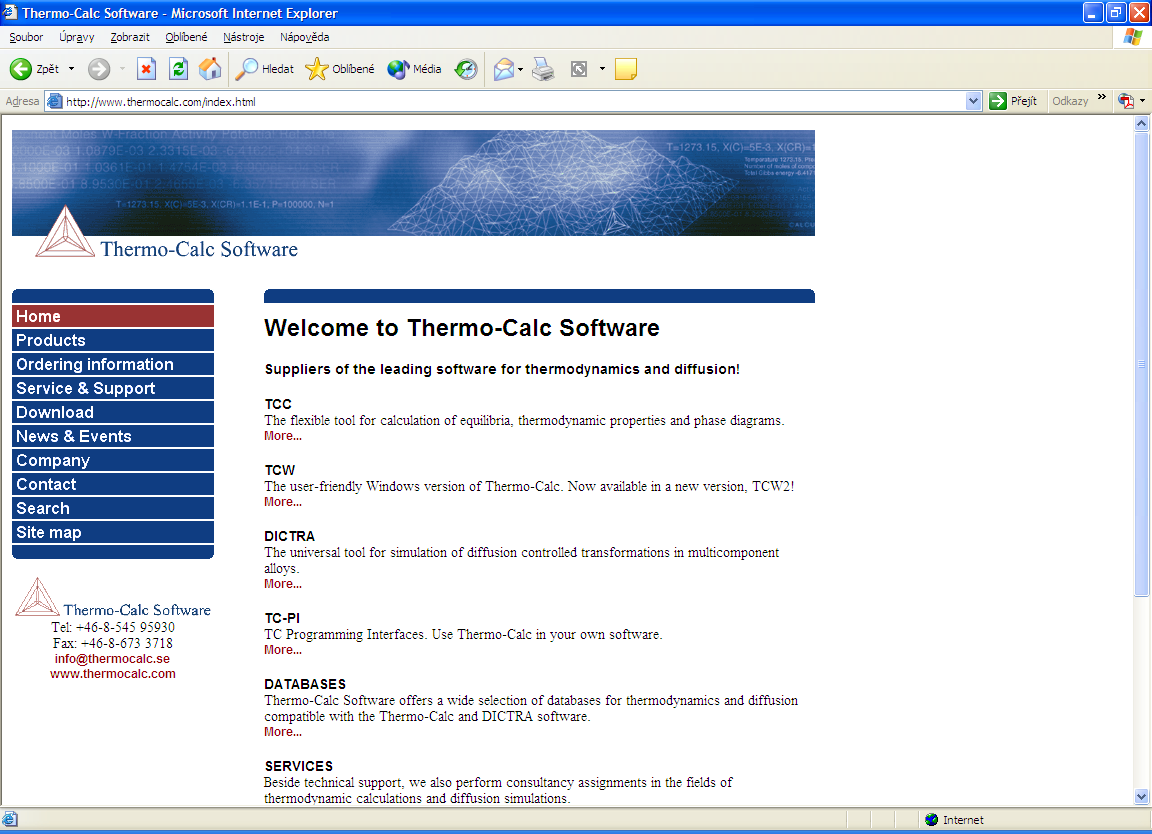Click the page icon in the address bar
The image size is (1152, 834).
[x=54, y=101]
